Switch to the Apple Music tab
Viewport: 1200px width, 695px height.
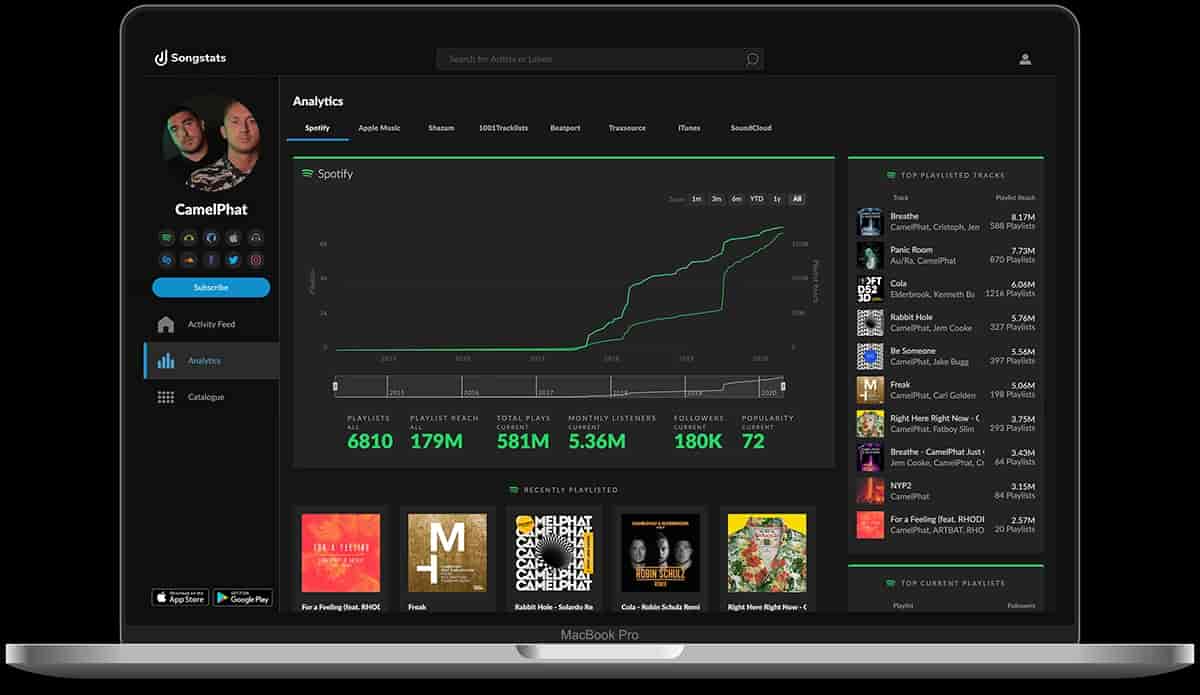click(x=379, y=128)
